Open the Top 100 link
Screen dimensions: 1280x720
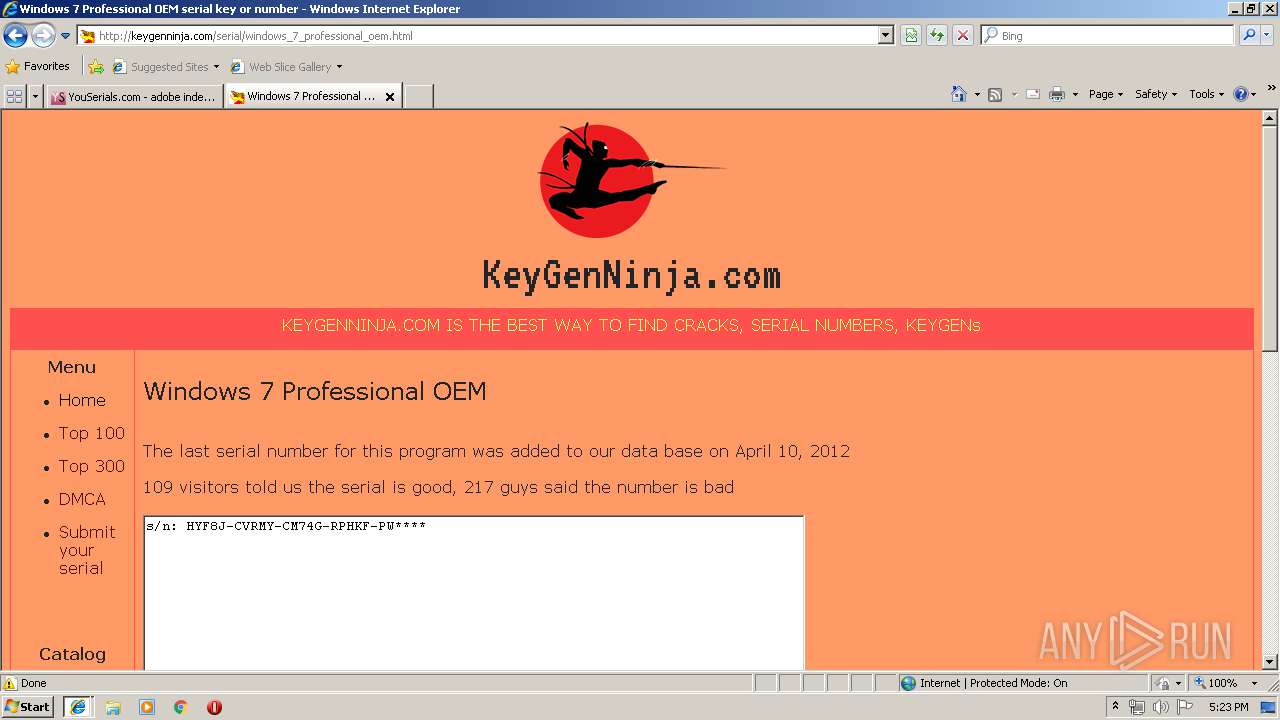92,433
